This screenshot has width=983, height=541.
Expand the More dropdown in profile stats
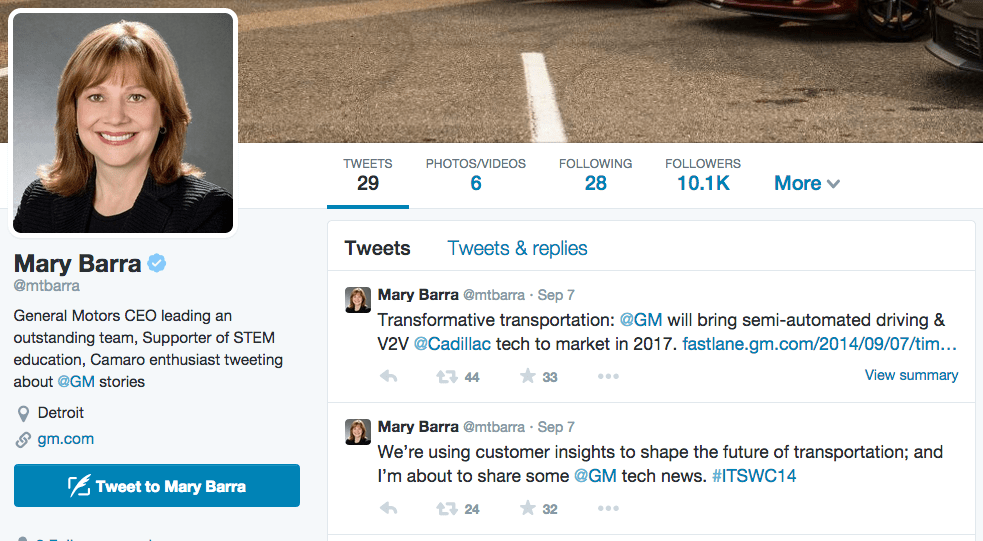[x=806, y=183]
